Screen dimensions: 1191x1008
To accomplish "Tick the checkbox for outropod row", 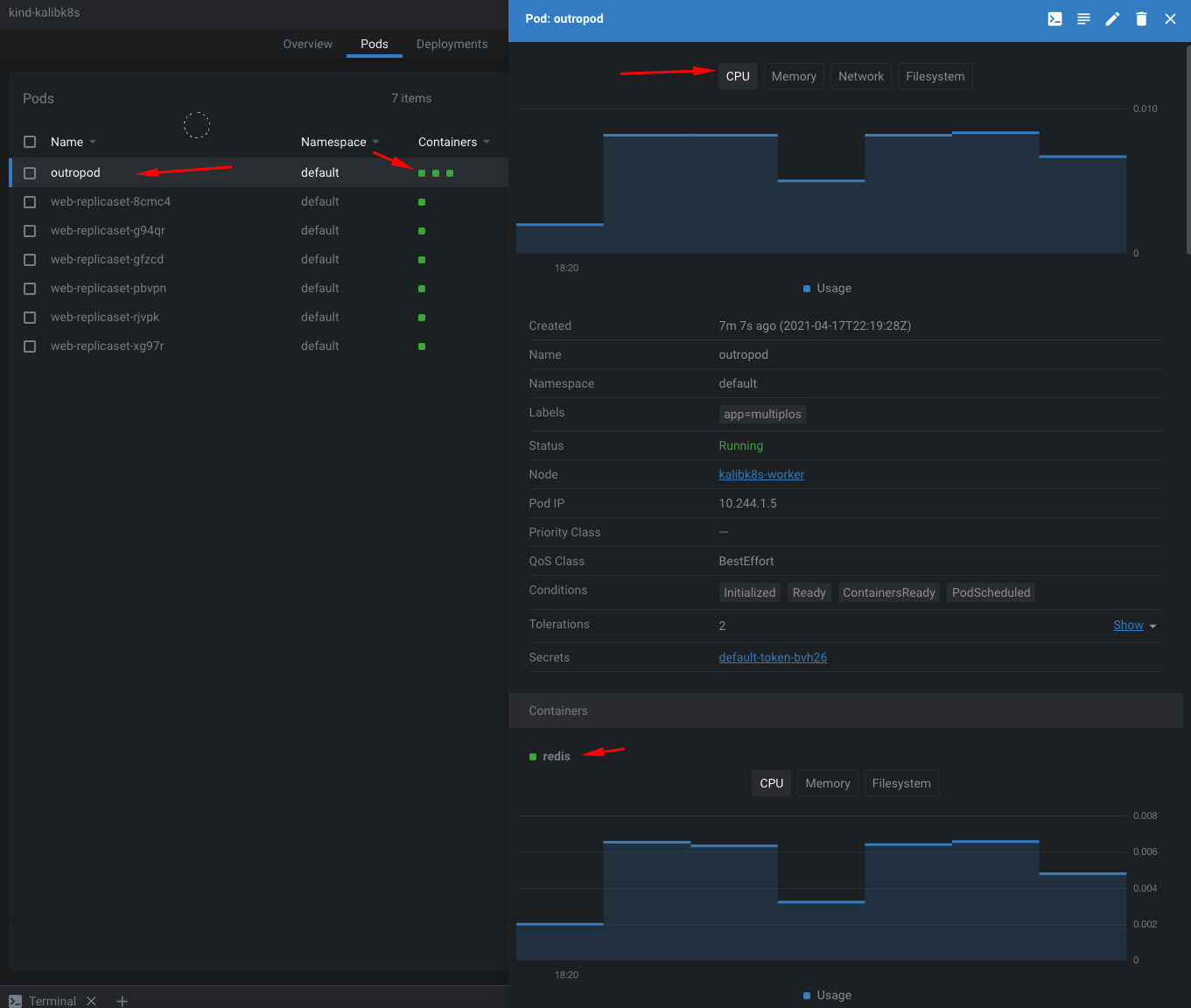I will (30, 173).
